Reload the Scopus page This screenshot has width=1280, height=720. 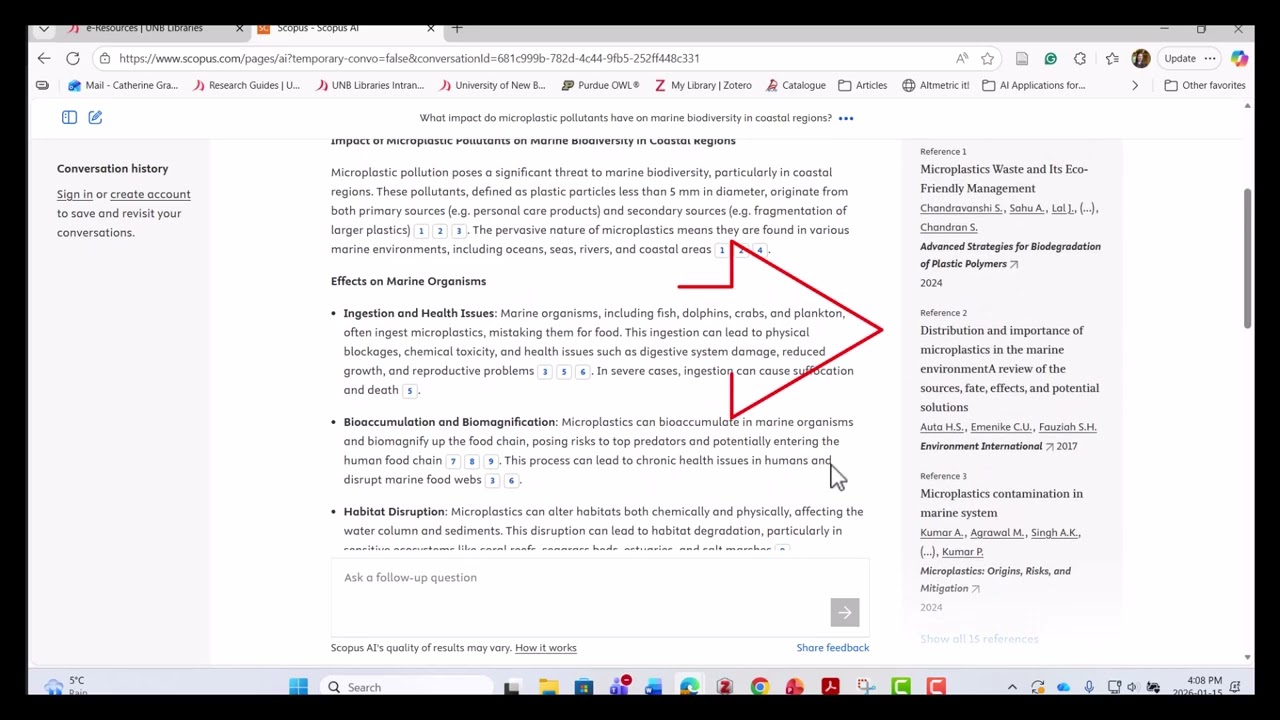(73, 59)
